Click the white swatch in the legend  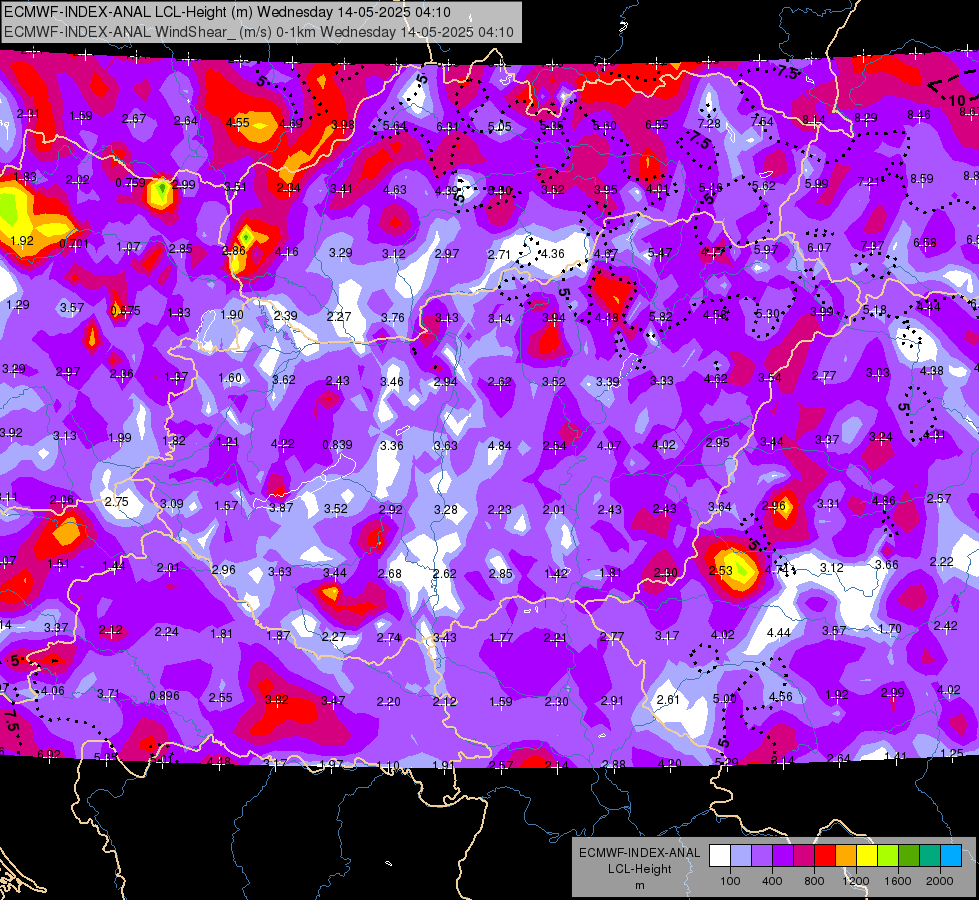pos(719,856)
